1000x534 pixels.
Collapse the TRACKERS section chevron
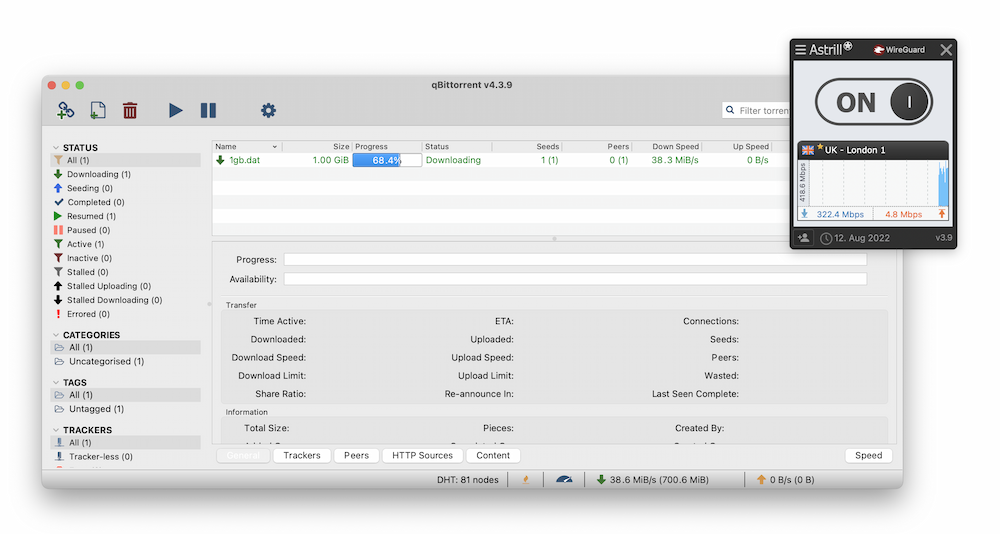[x=56, y=430]
